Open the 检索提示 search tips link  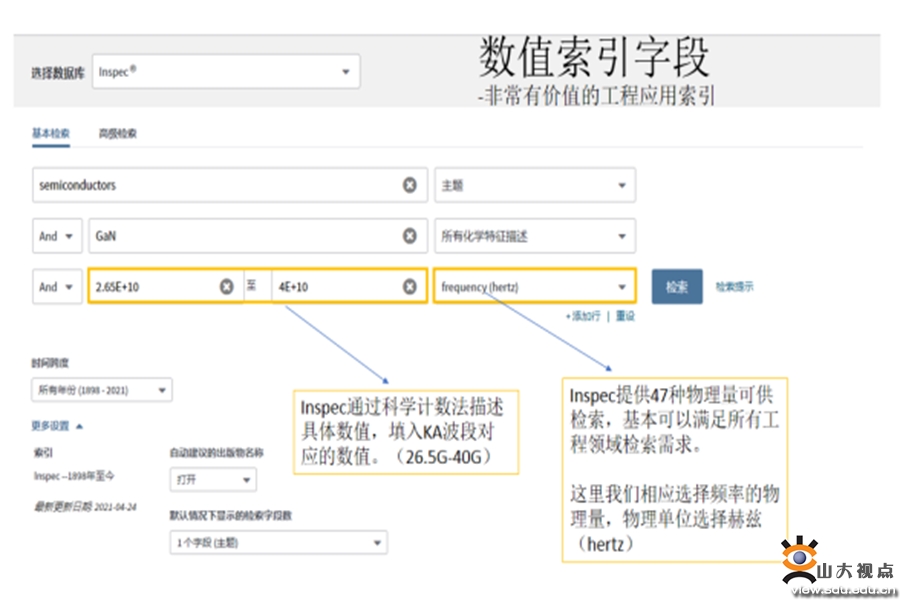[735, 287]
